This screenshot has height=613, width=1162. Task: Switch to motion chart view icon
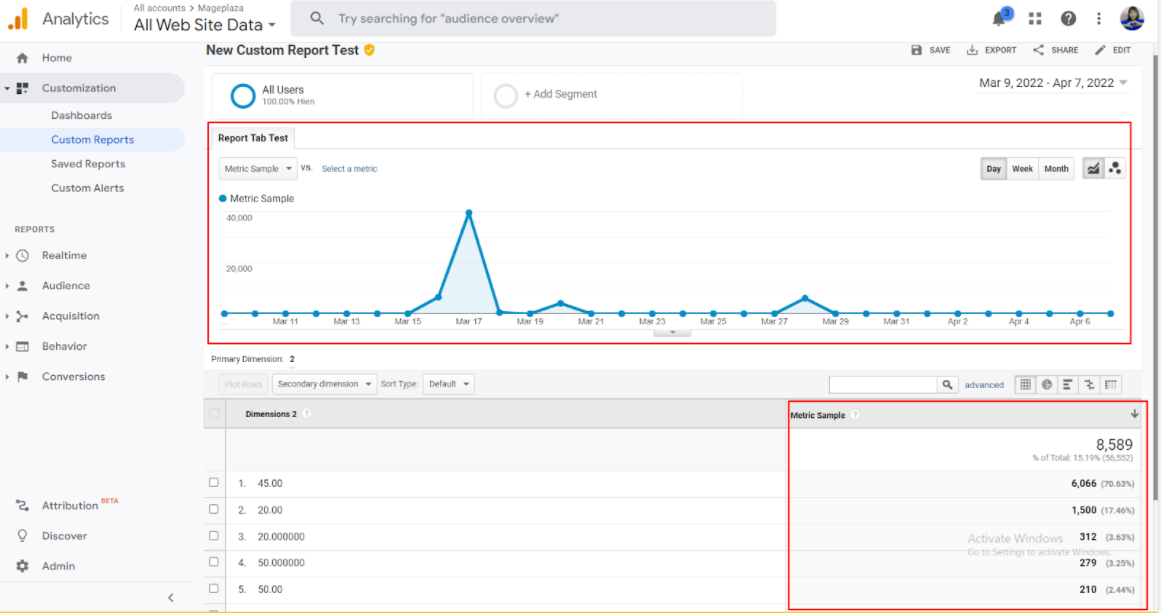pyautogui.click(x=1115, y=169)
